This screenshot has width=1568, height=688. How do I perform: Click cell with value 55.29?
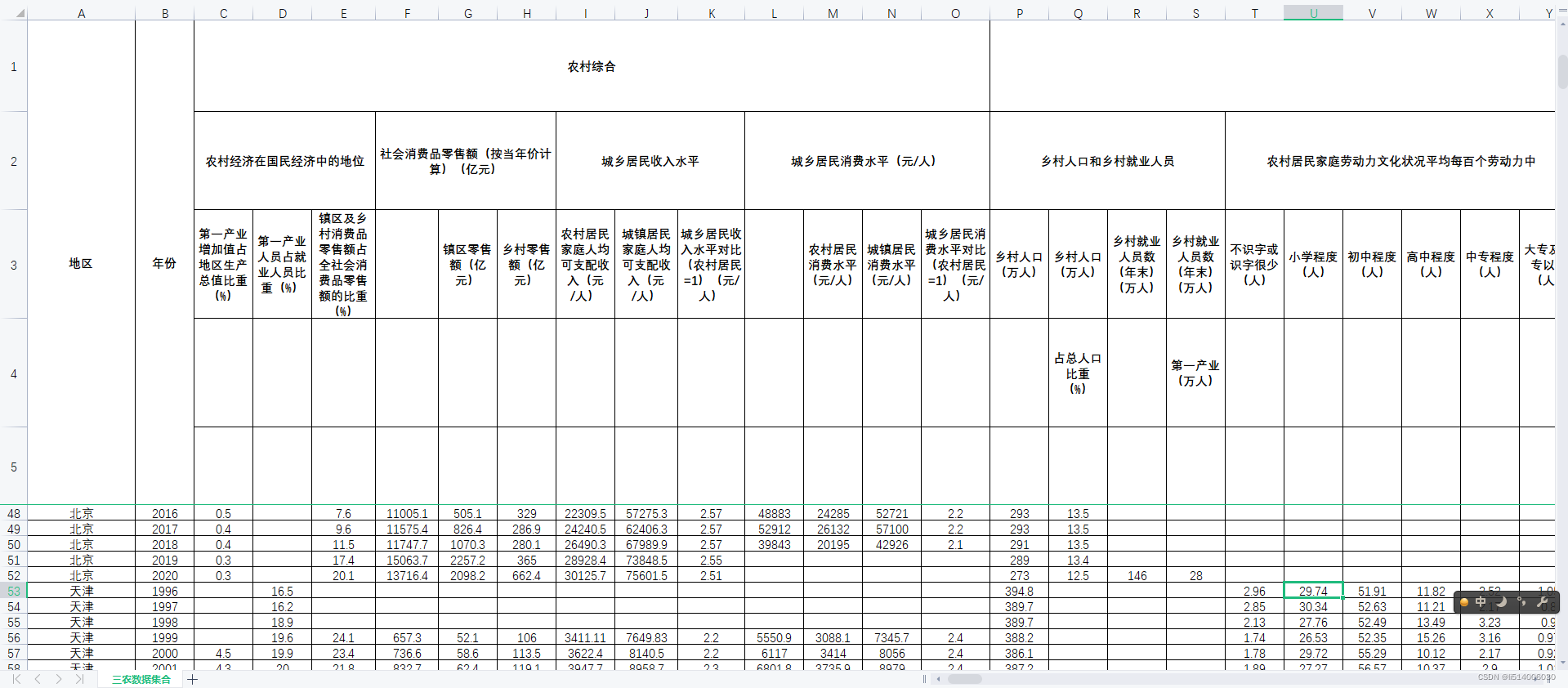coord(1372,653)
